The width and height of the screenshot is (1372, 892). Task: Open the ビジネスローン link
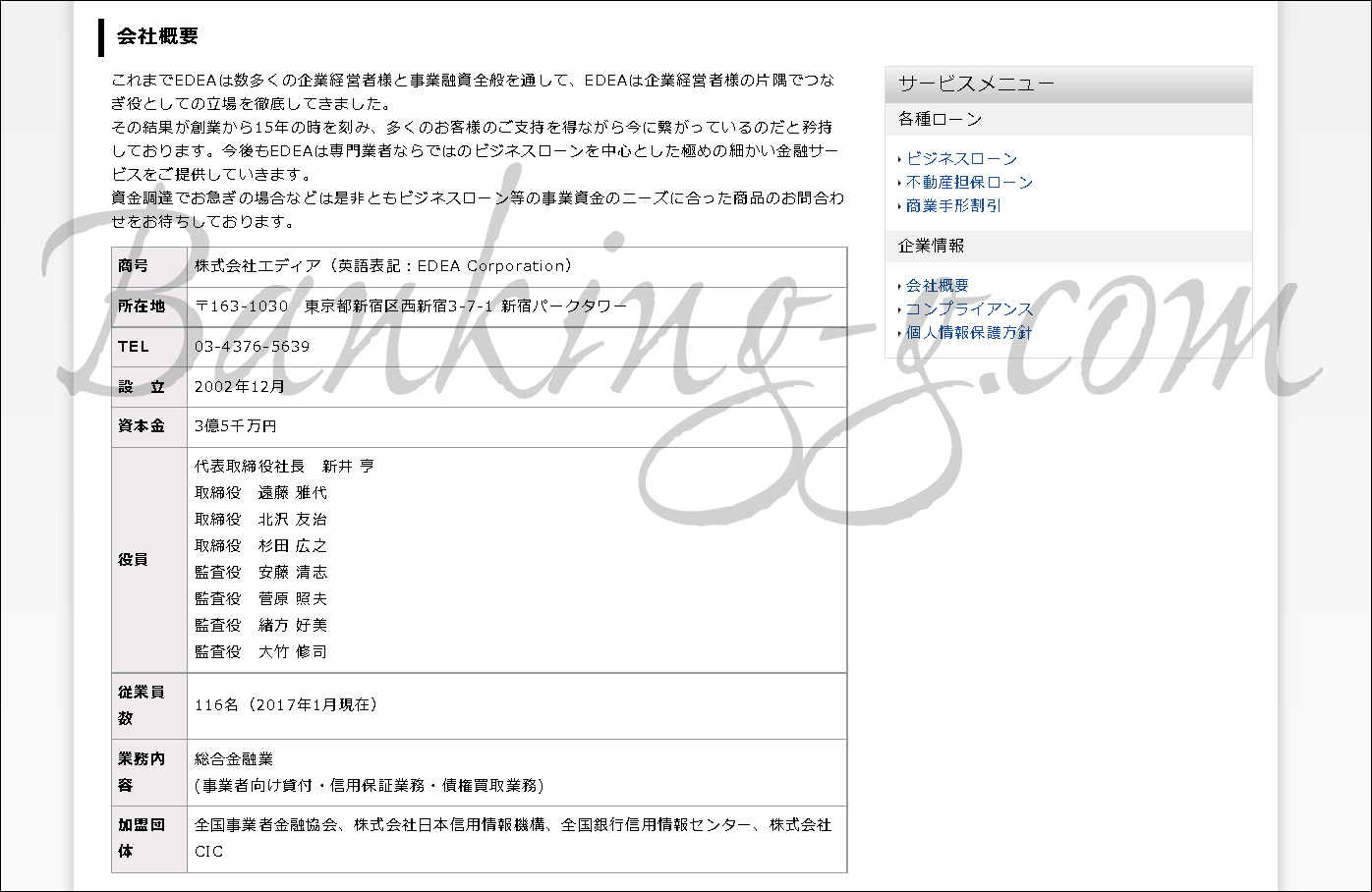(961, 158)
